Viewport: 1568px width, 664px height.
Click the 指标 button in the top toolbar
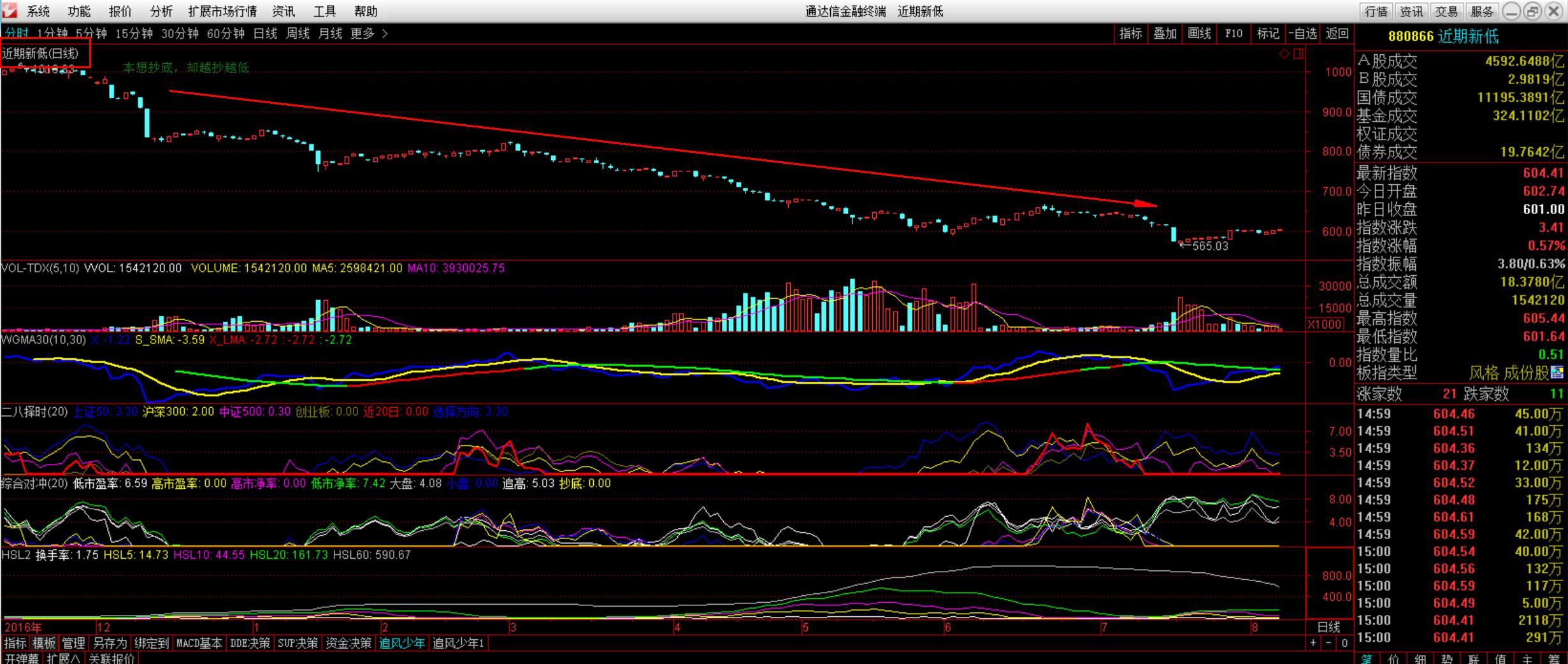pyautogui.click(x=1131, y=34)
